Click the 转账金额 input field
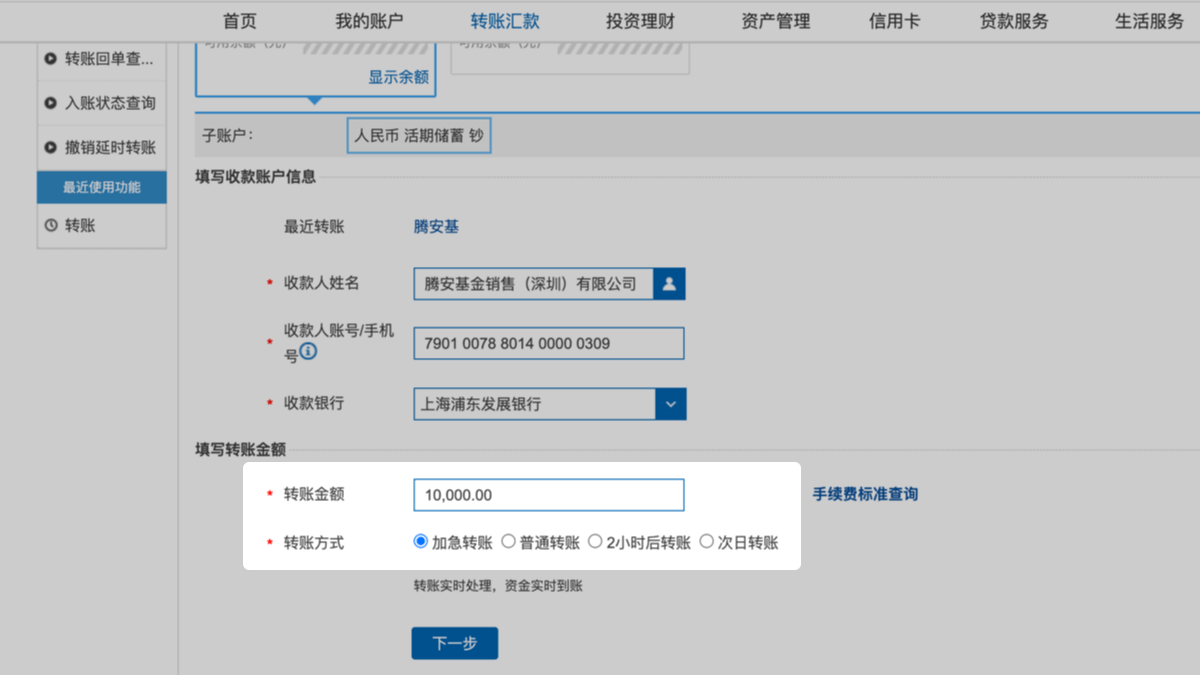 coord(548,495)
